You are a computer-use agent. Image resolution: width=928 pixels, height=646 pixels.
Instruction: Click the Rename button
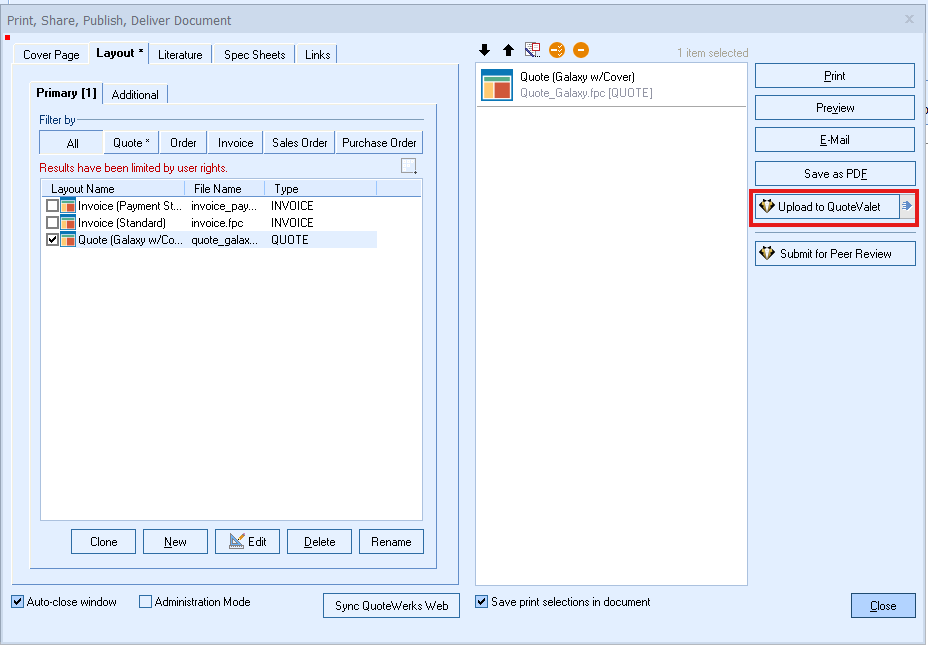click(391, 542)
